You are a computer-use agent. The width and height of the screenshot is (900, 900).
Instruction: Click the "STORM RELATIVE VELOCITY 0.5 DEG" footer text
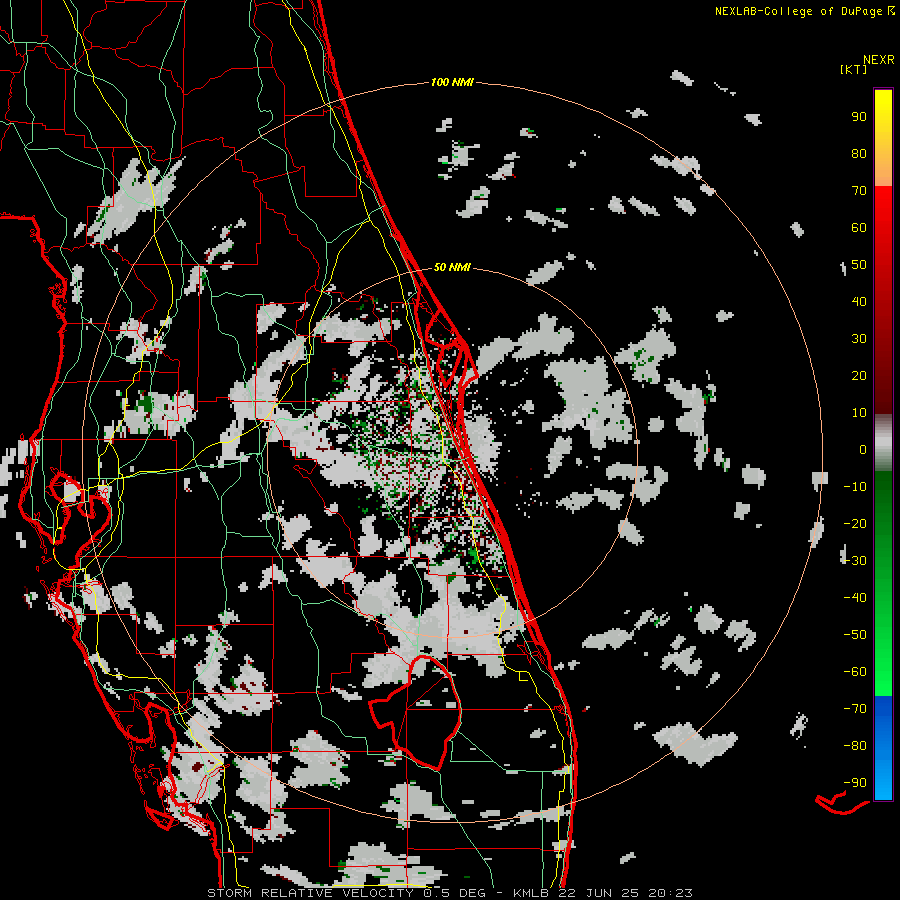click(346, 893)
